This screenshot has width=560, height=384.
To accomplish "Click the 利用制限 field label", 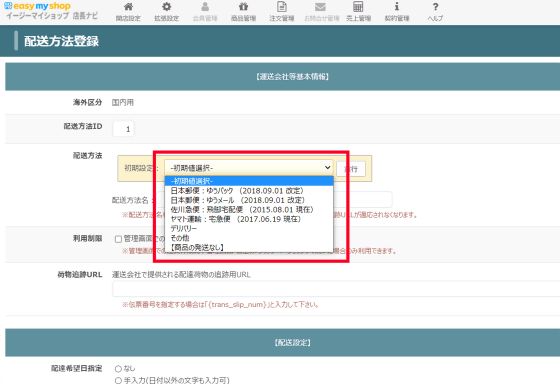I will tap(88, 238).
